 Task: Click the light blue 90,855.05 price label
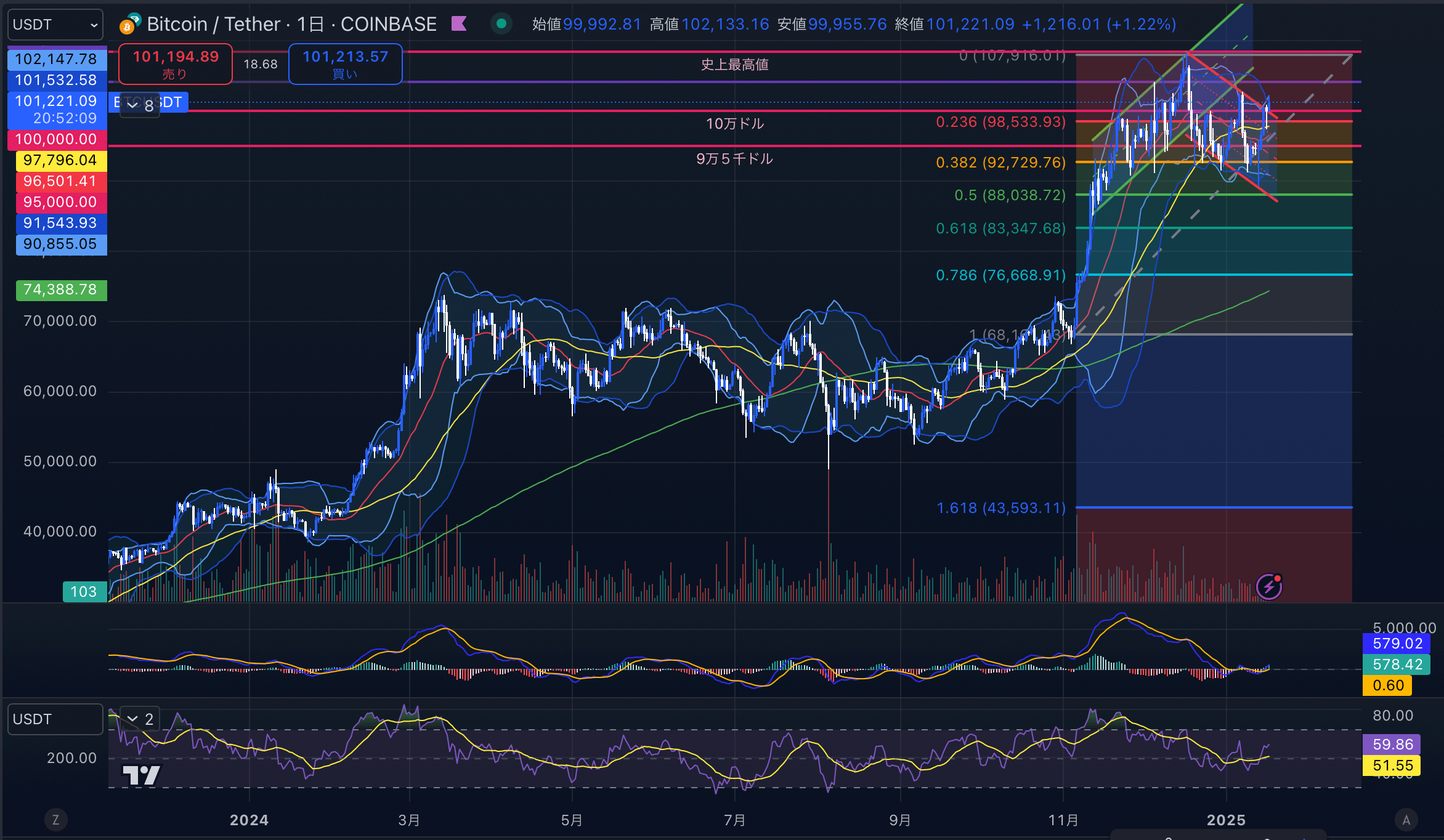61,244
